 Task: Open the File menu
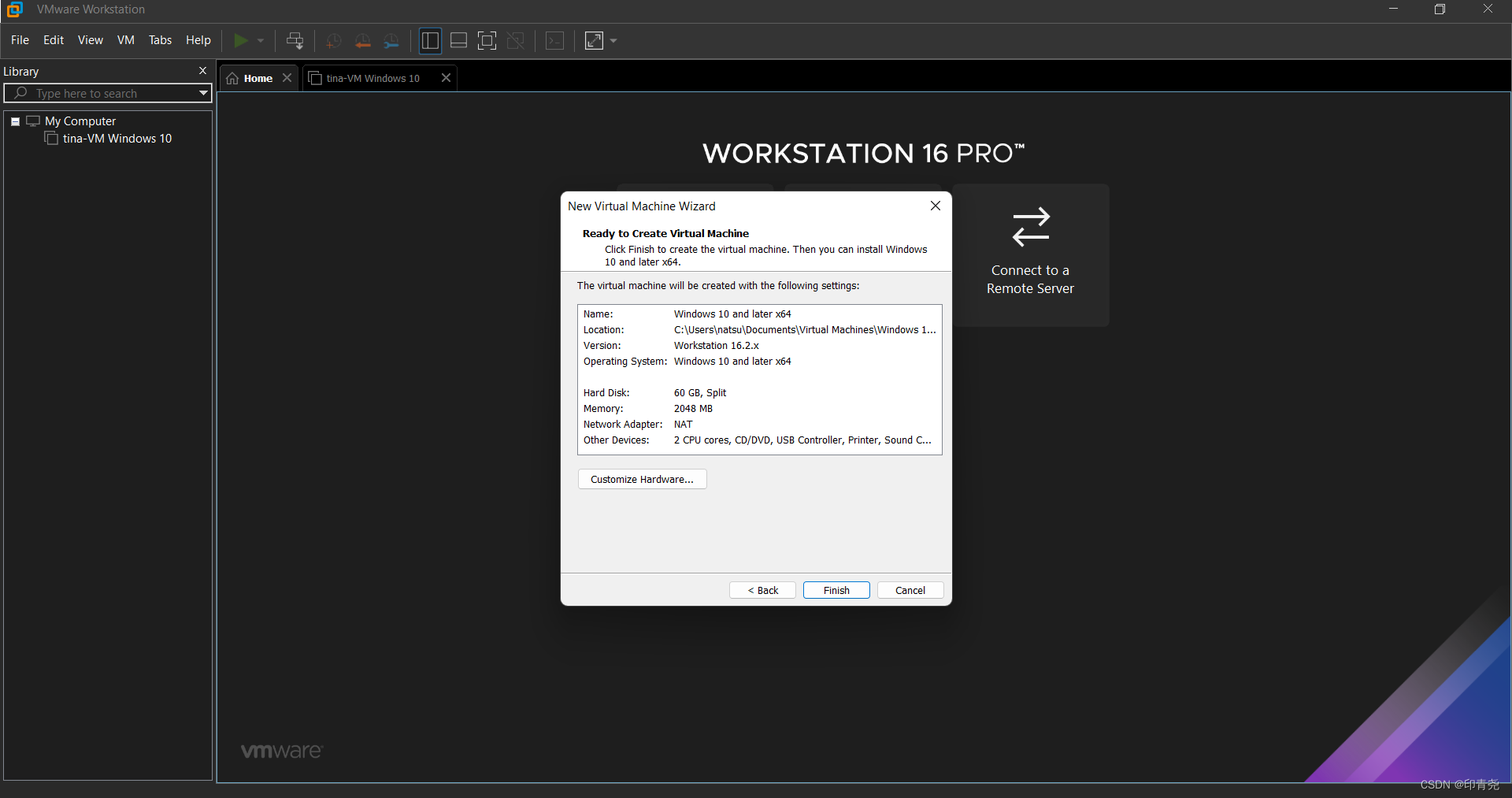20,40
